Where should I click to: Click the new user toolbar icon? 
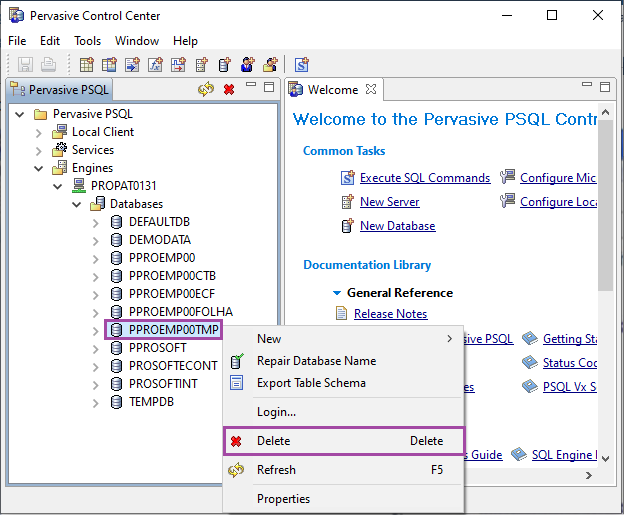(x=247, y=65)
